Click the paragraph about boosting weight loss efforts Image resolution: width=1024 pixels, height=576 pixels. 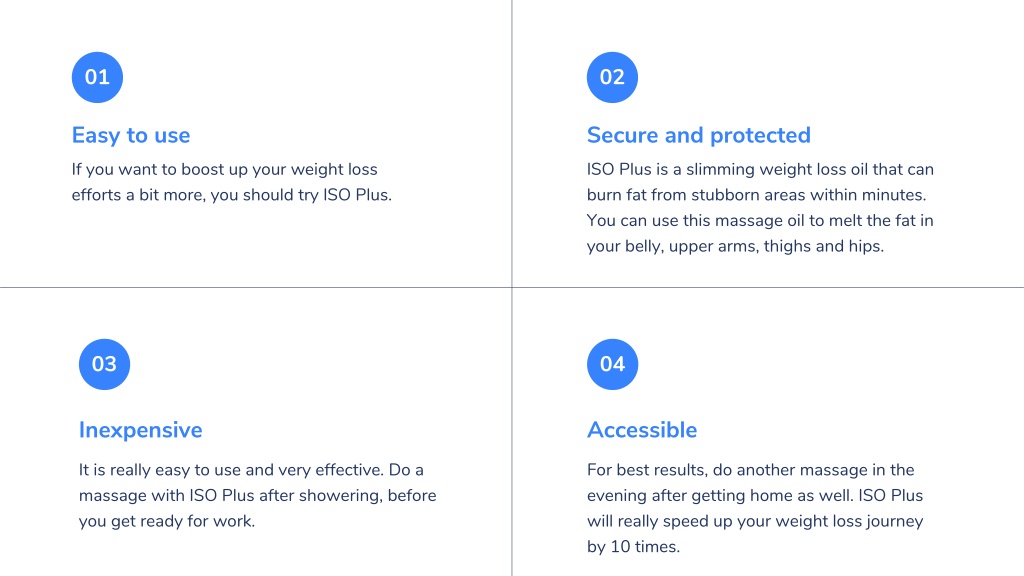[x=232, y=182]
